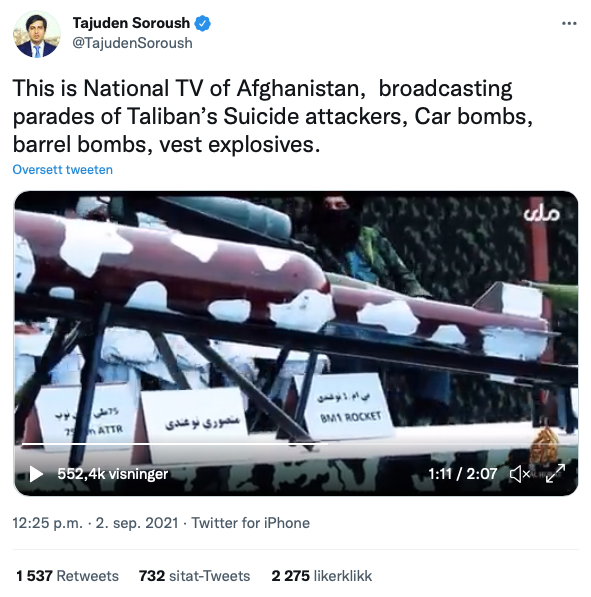The height and width of the screenshot is (597, 591).
Task: Seek along the video progress bar
Action: tap(296, 444)
